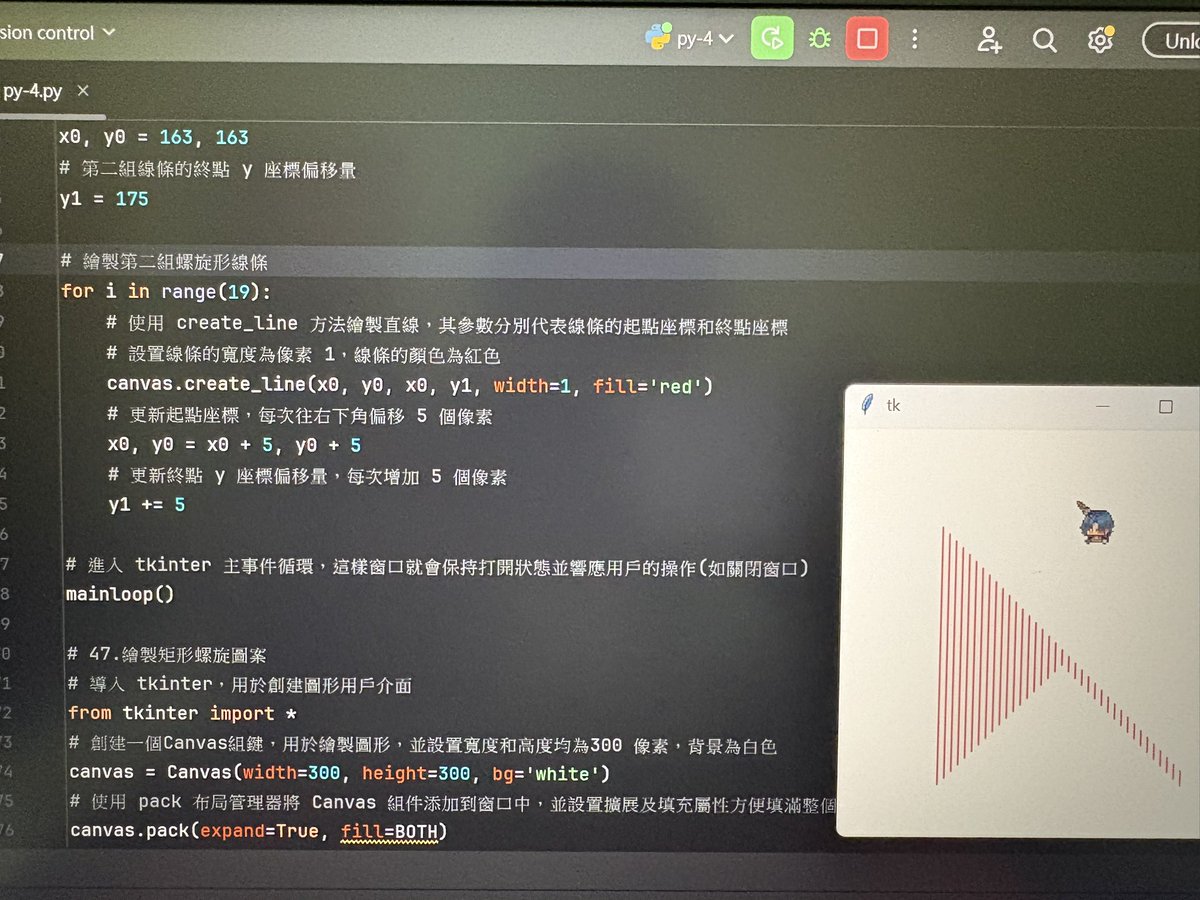Click the Python logo beside the run configuration
Viewport: 1200px width, 900px height.
(660, 36)
